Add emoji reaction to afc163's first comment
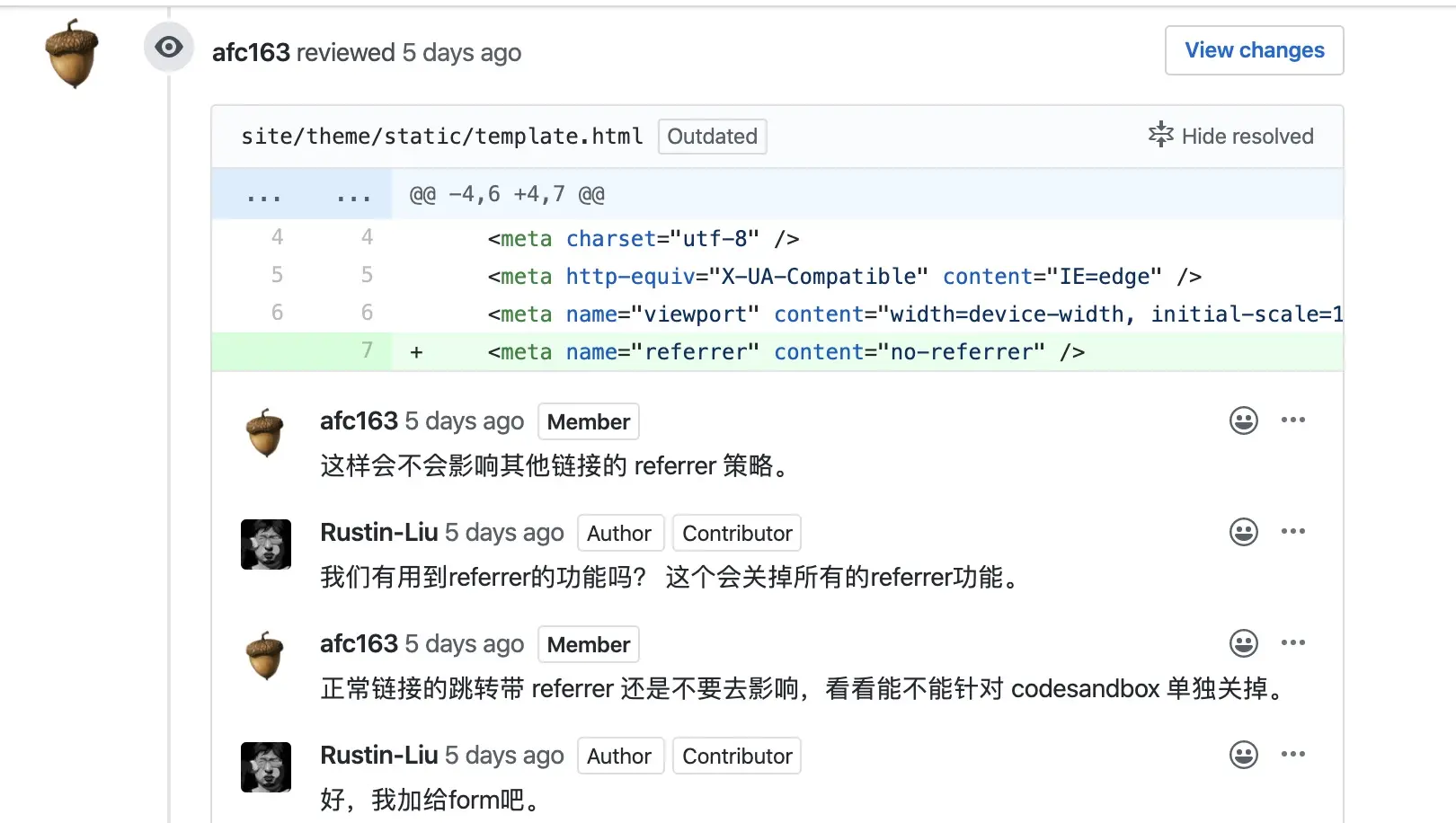Image resolution: width=1456 pixels, height=823 pixels. (1243, 420)
